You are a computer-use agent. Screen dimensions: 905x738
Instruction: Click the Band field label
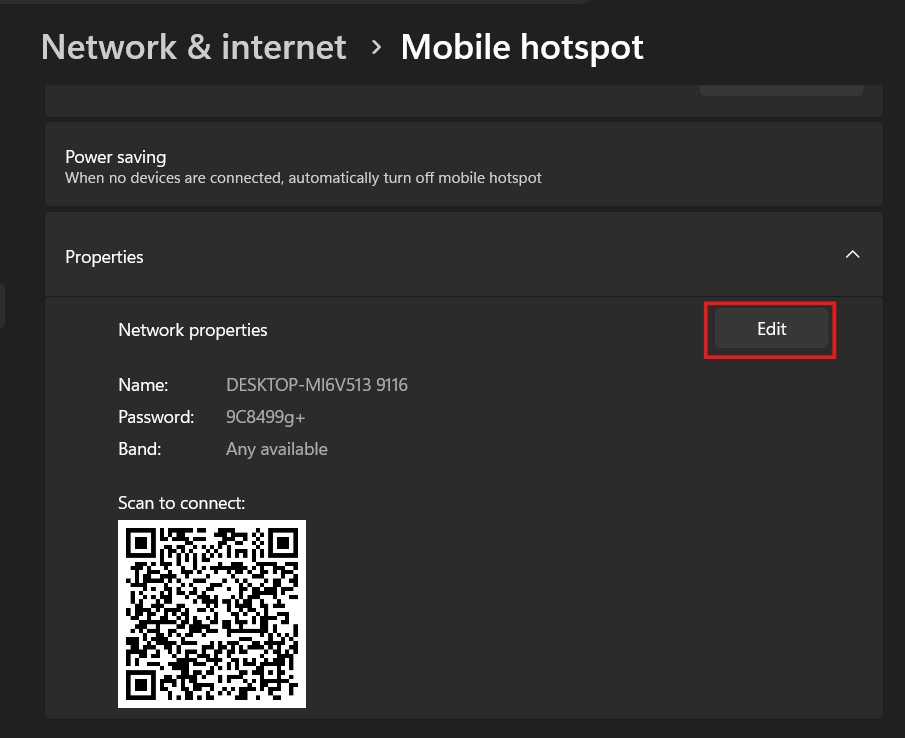(139, 449)
